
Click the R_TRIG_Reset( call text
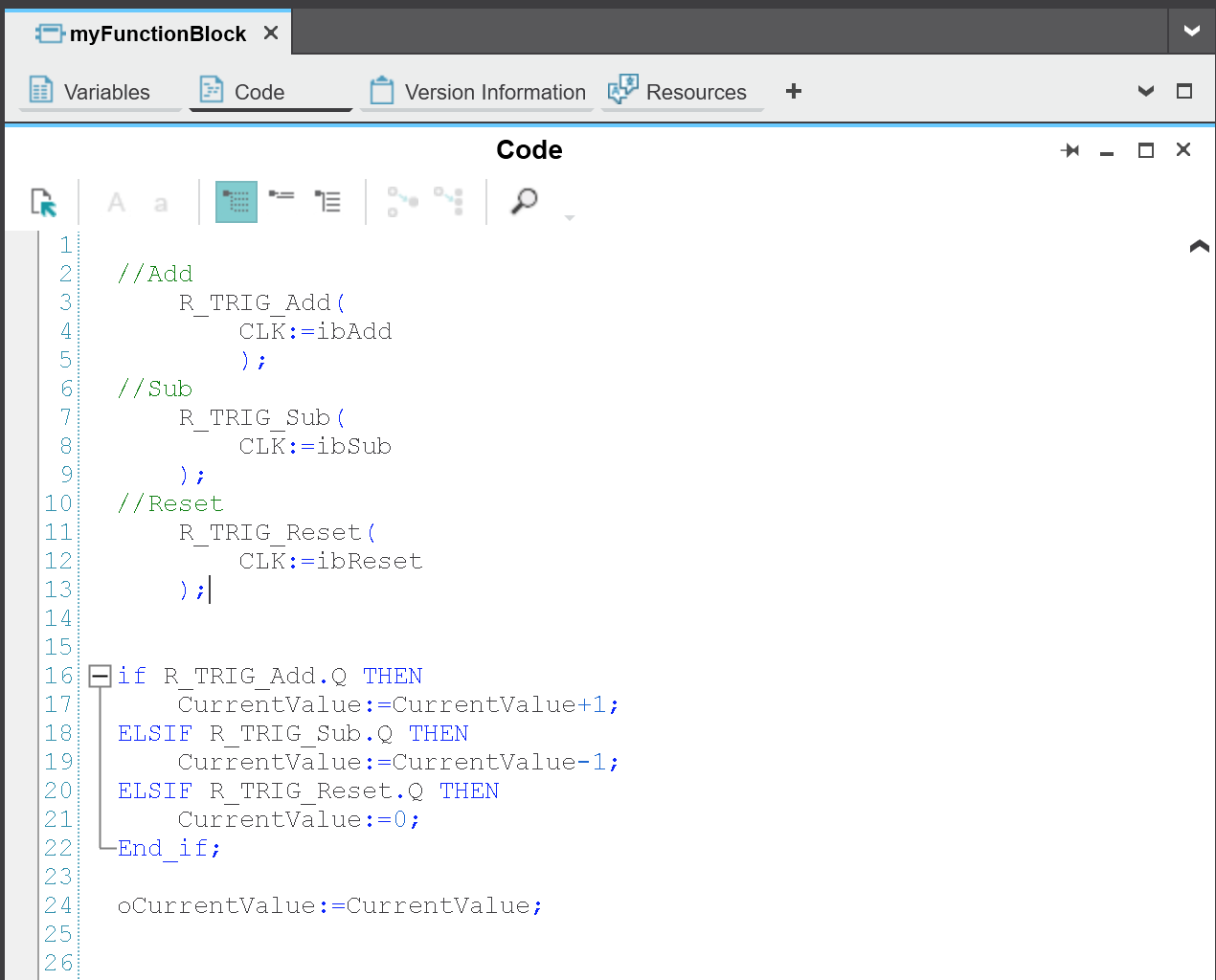pos(278,532)
